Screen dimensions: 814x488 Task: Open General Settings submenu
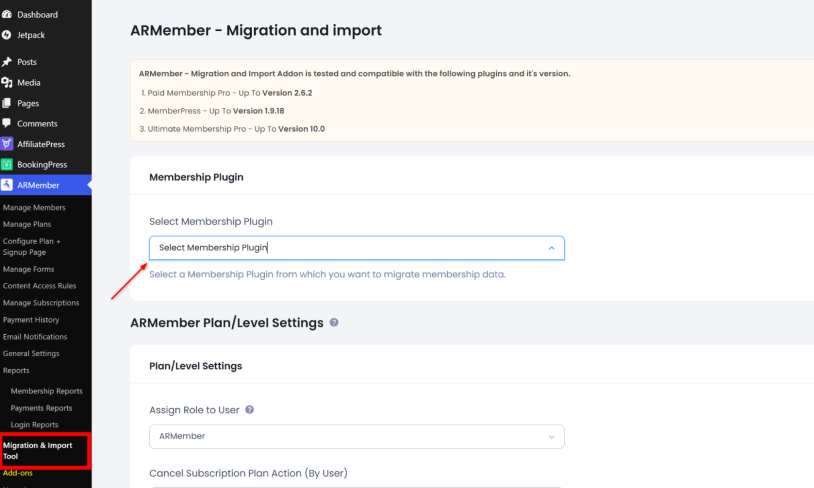coord(31,354)
